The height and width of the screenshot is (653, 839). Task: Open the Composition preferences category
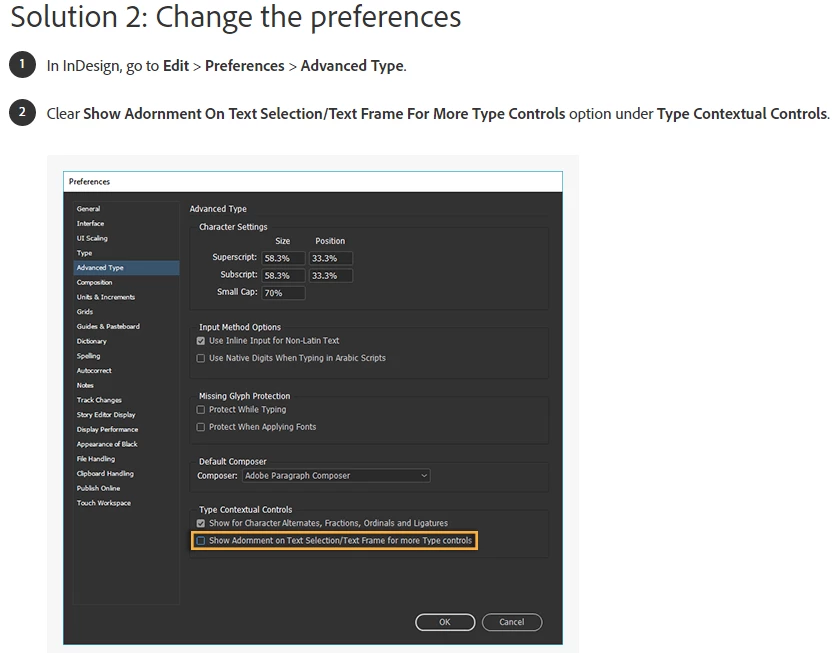[x=94, y=282]
